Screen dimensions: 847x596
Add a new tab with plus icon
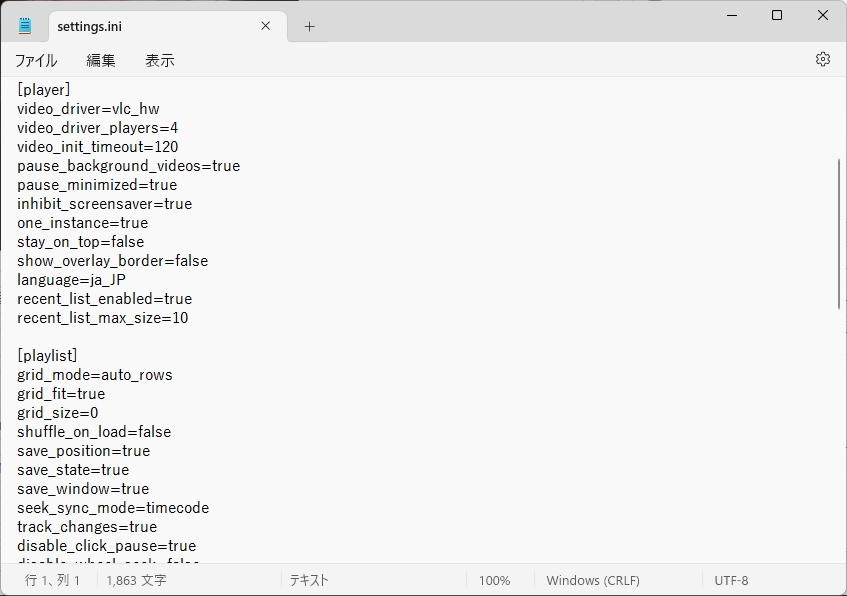tap(309, 27)
